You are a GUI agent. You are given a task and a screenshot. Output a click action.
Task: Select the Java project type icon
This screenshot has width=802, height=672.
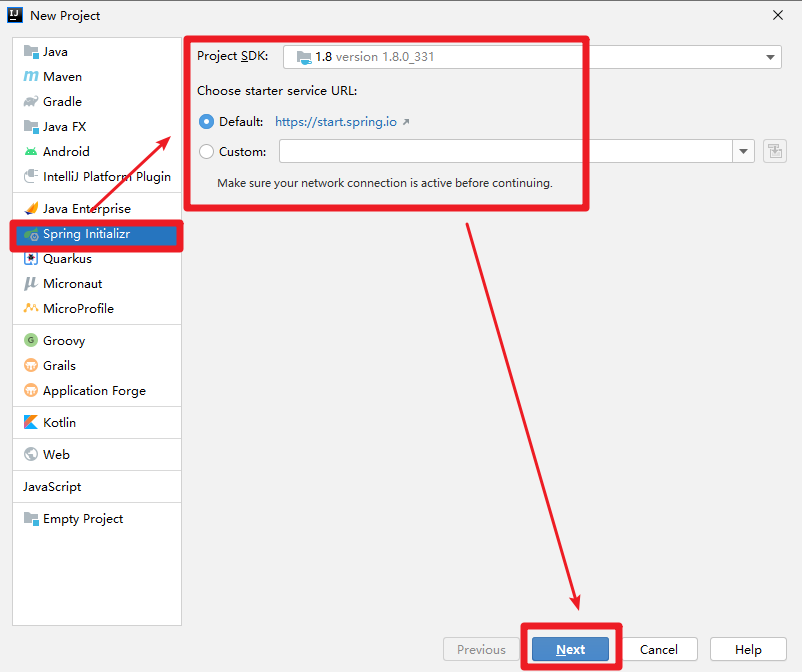pyautogui.click(x=31, y=52)
